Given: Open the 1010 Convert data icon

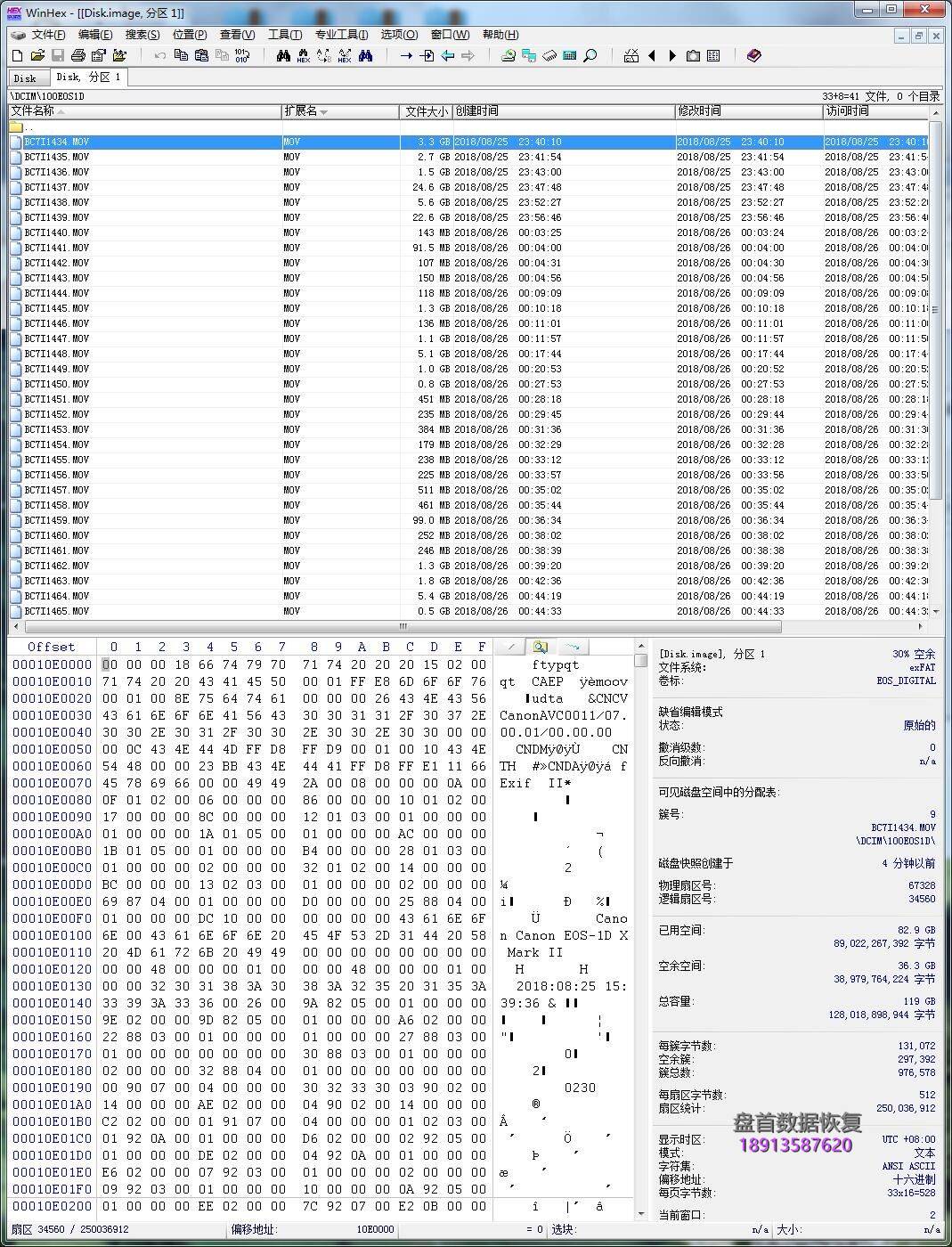Looking at the screenshot, I should pos(242,55).
